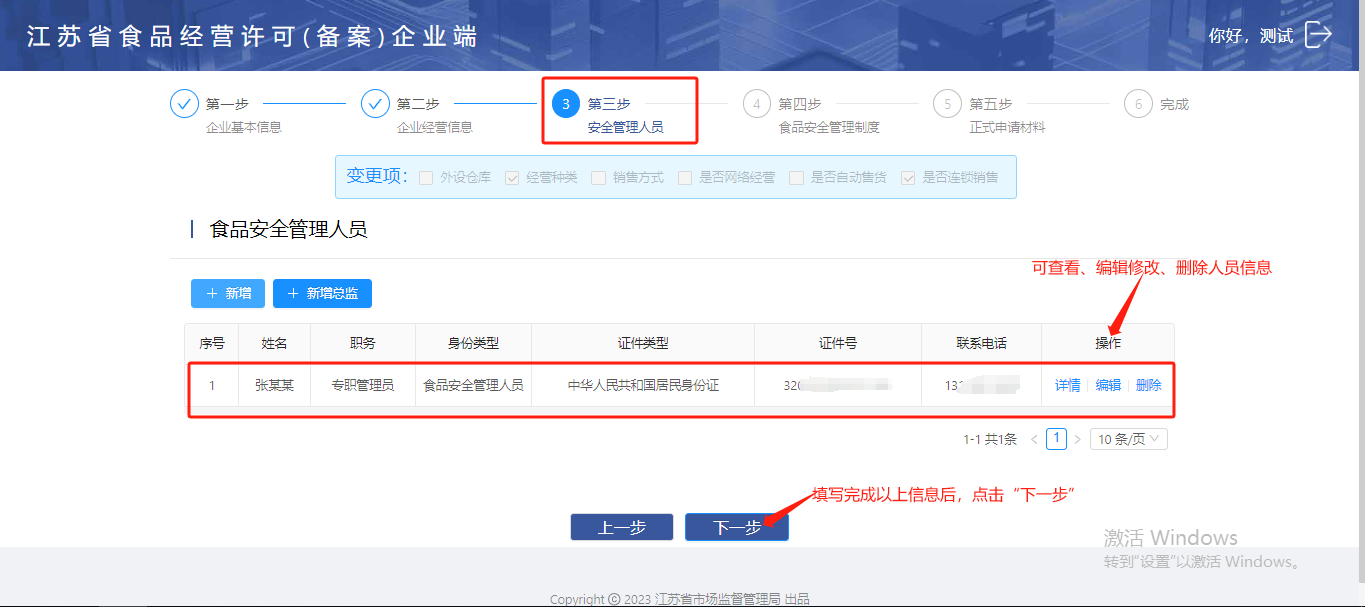Open 详情 link for 张某某
The image size is (1365, 607).
[x=1067, y=385]
